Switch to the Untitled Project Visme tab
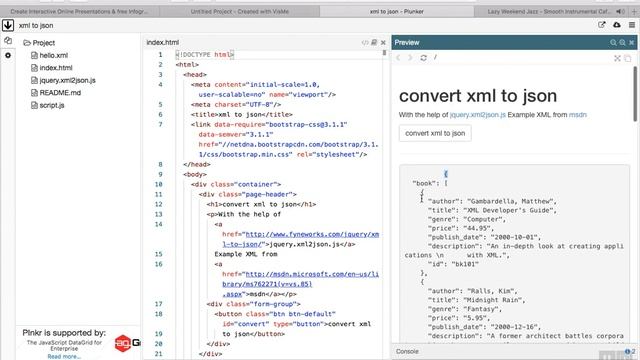 [240, 11]
